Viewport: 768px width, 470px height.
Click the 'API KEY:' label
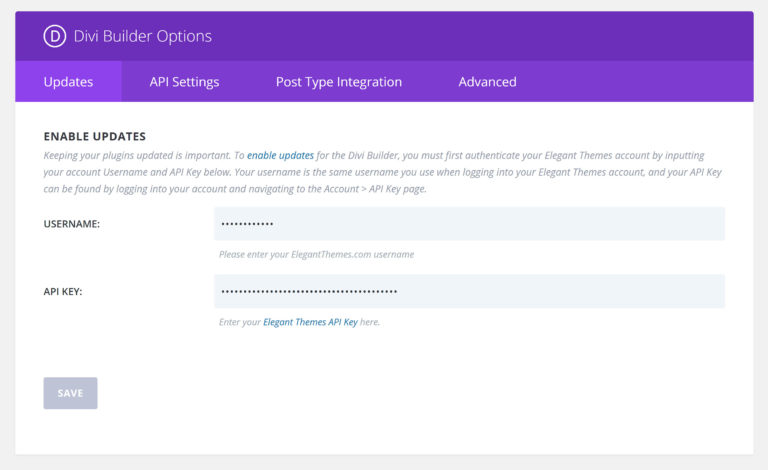(x=63, y=291)
